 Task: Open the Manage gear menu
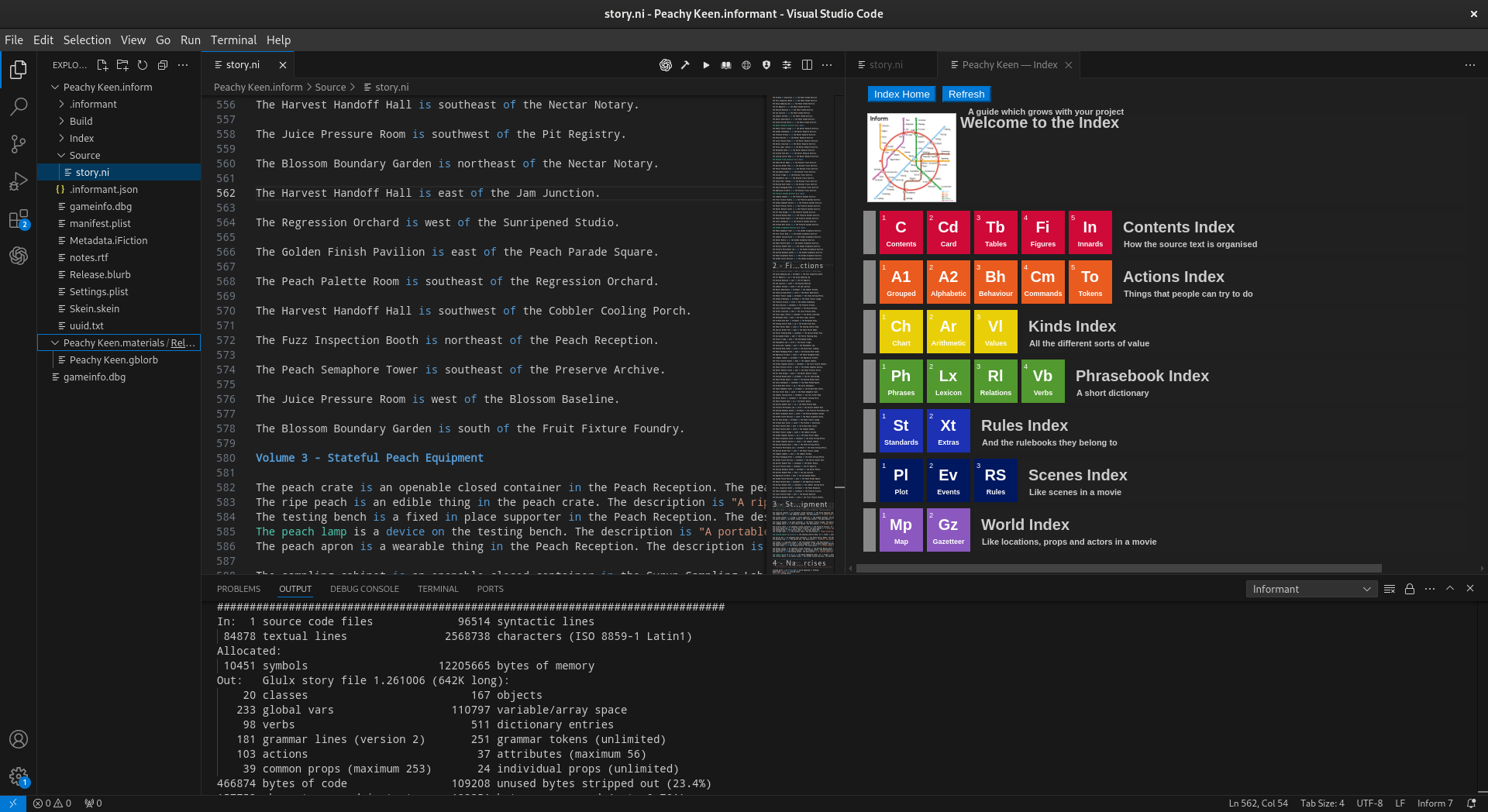(x=19, y=776)
